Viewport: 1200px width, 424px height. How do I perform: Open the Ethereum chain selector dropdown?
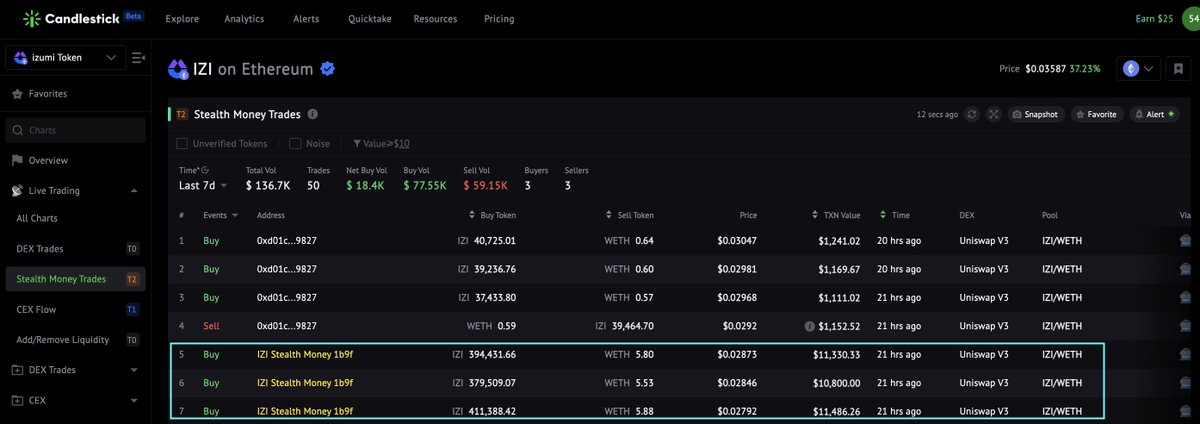tap(1140, 69)
